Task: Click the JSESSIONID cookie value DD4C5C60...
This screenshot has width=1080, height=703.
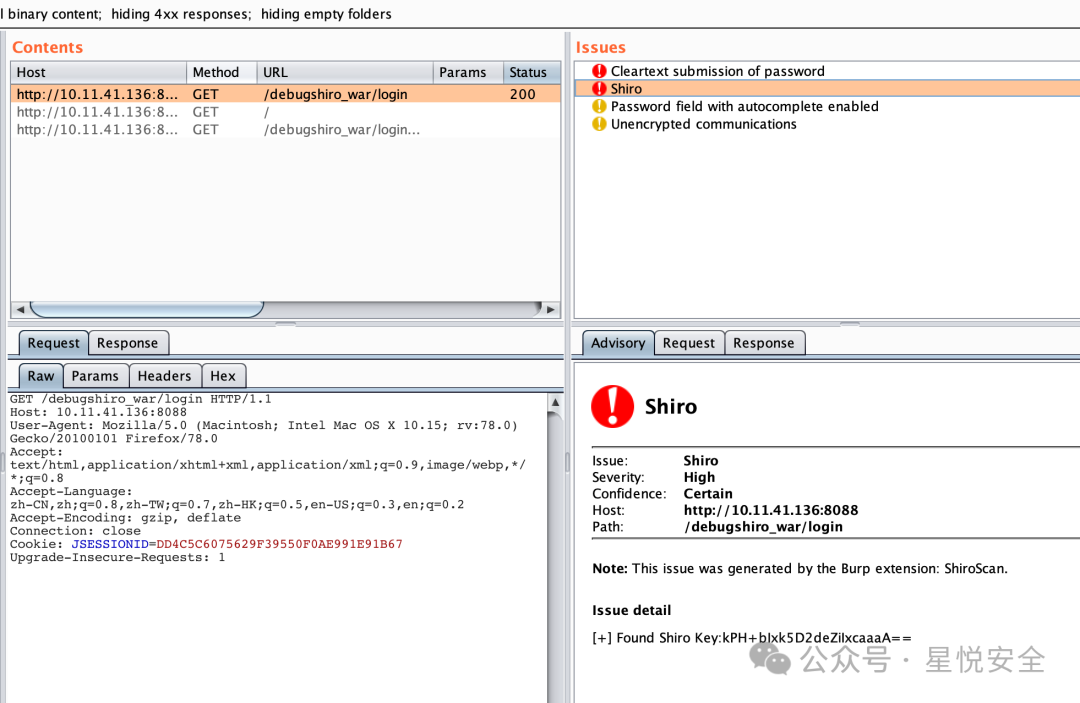Action: (280, 544)
